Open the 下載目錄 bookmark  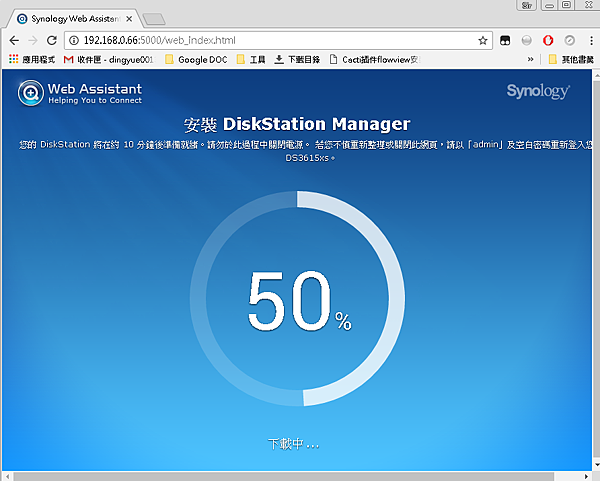pos(297,59)
